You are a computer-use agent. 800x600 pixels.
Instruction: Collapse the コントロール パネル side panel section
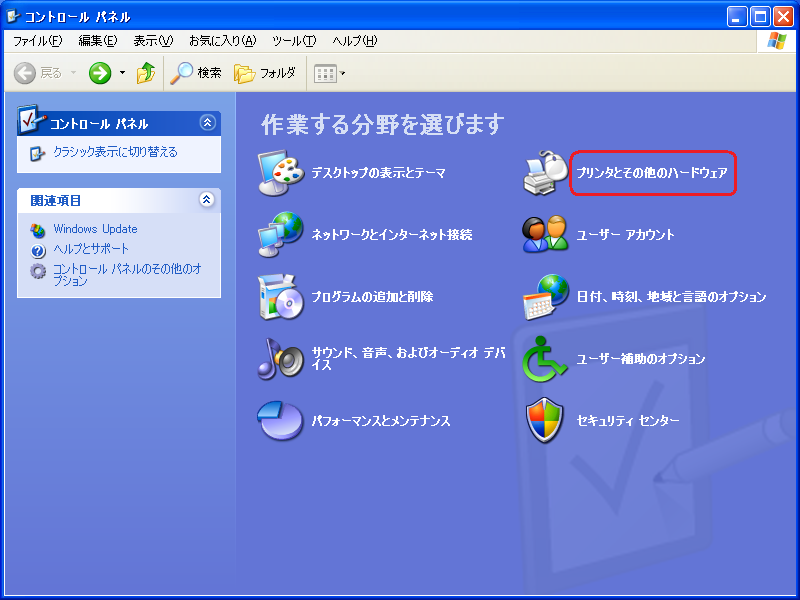point(207,123)
